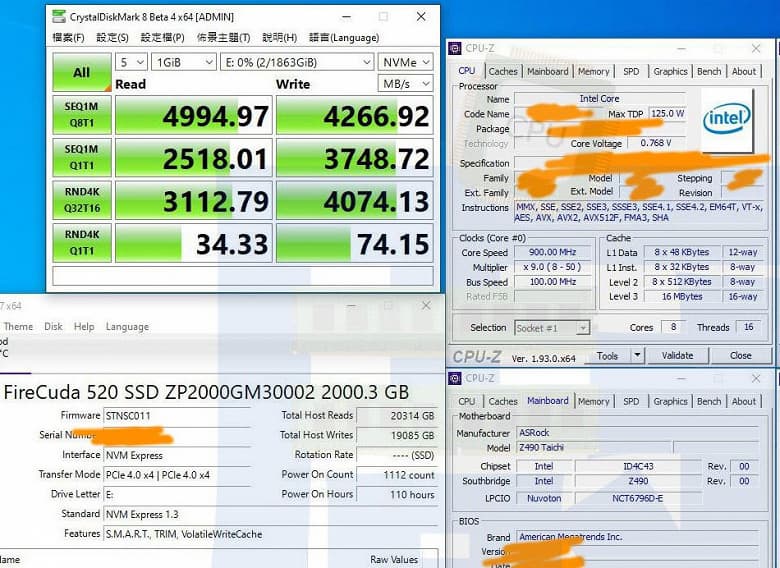Click SEQ1M Q8T1 read result 4994.97
This screenshot has width=780, height=568.
(x=194, y=115)
